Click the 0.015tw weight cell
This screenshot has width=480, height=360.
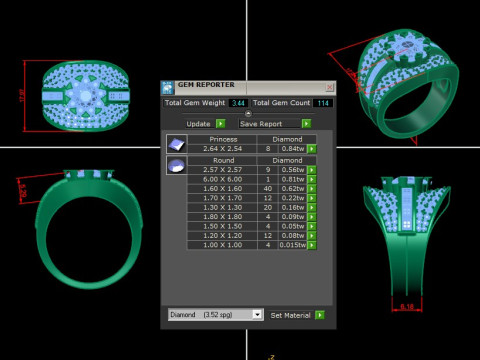click(293, 245)
